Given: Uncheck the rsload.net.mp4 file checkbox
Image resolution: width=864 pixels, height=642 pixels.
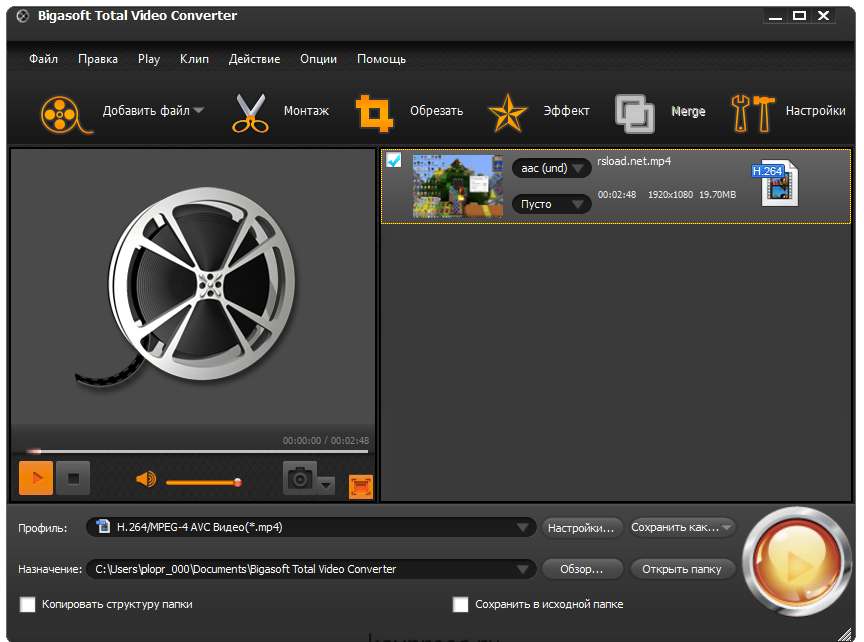Looking at the screenshot, I should pyautogui.click(x=393, y=160).
